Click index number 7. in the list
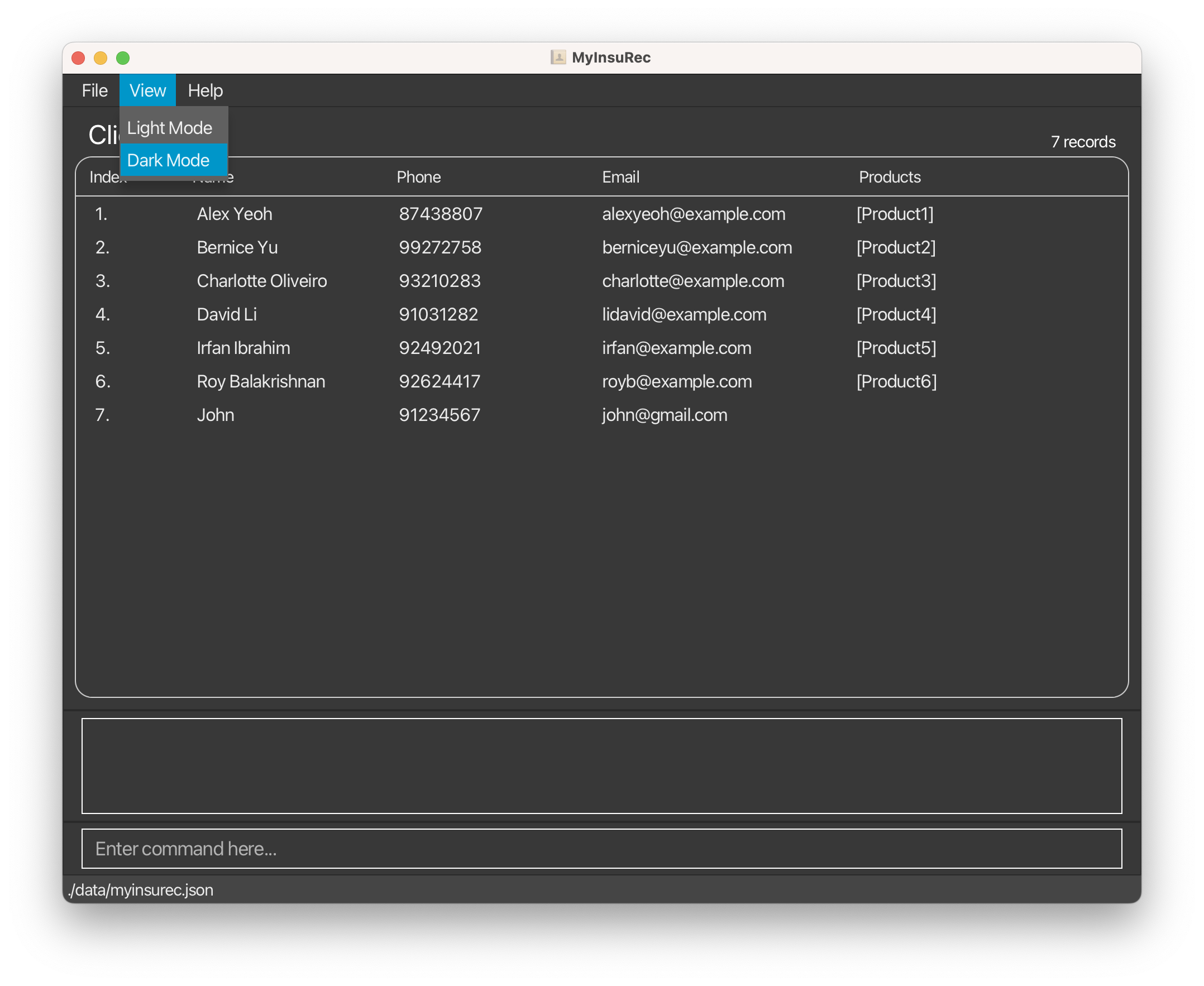Viewport: 1204px width, 986px height. pyautogui.click(x=102, y=415)
